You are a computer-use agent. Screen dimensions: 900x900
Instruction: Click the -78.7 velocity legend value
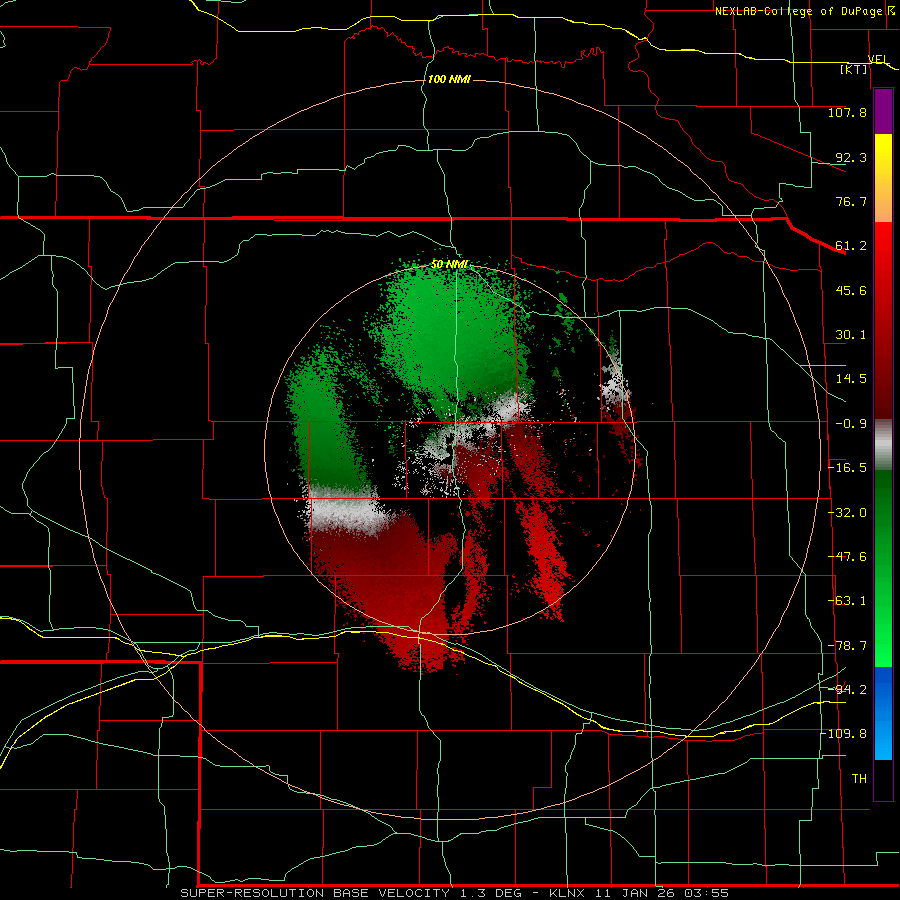coord(847,646)
